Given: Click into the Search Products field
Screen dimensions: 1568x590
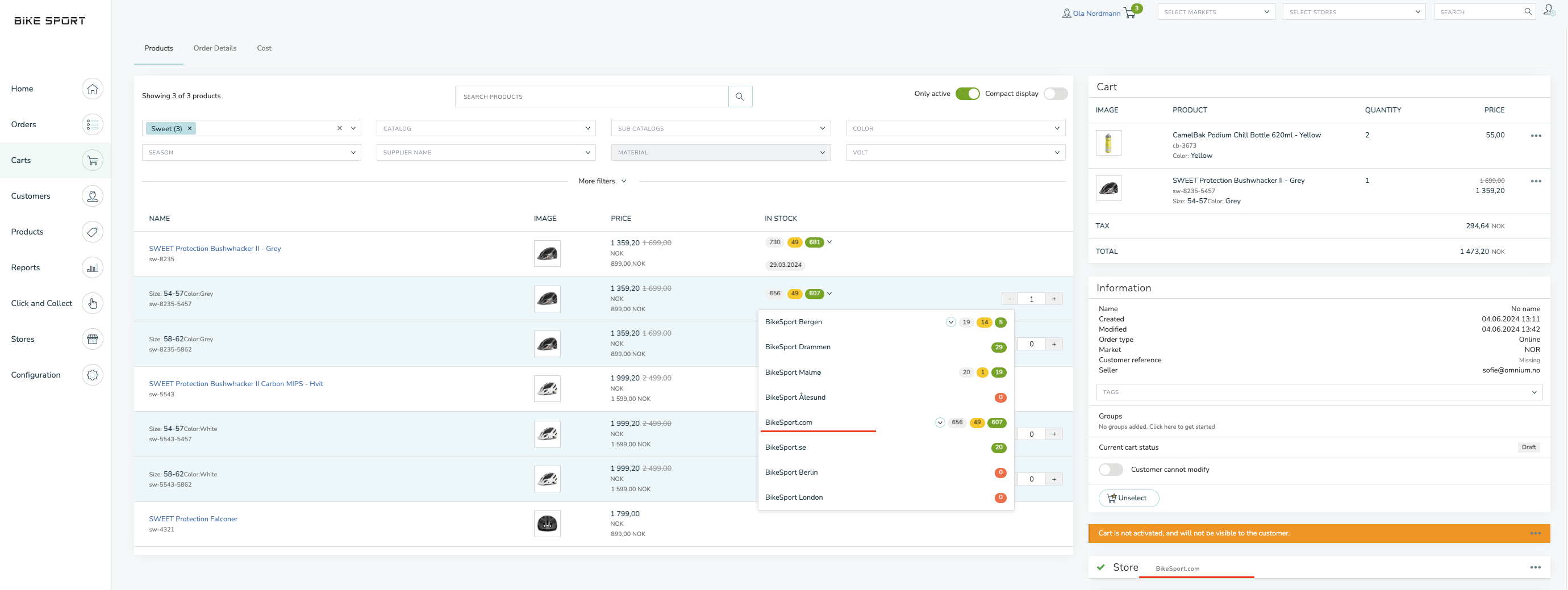Looking at the screenshot, I should pyautogui.click(x=591, y=97).
